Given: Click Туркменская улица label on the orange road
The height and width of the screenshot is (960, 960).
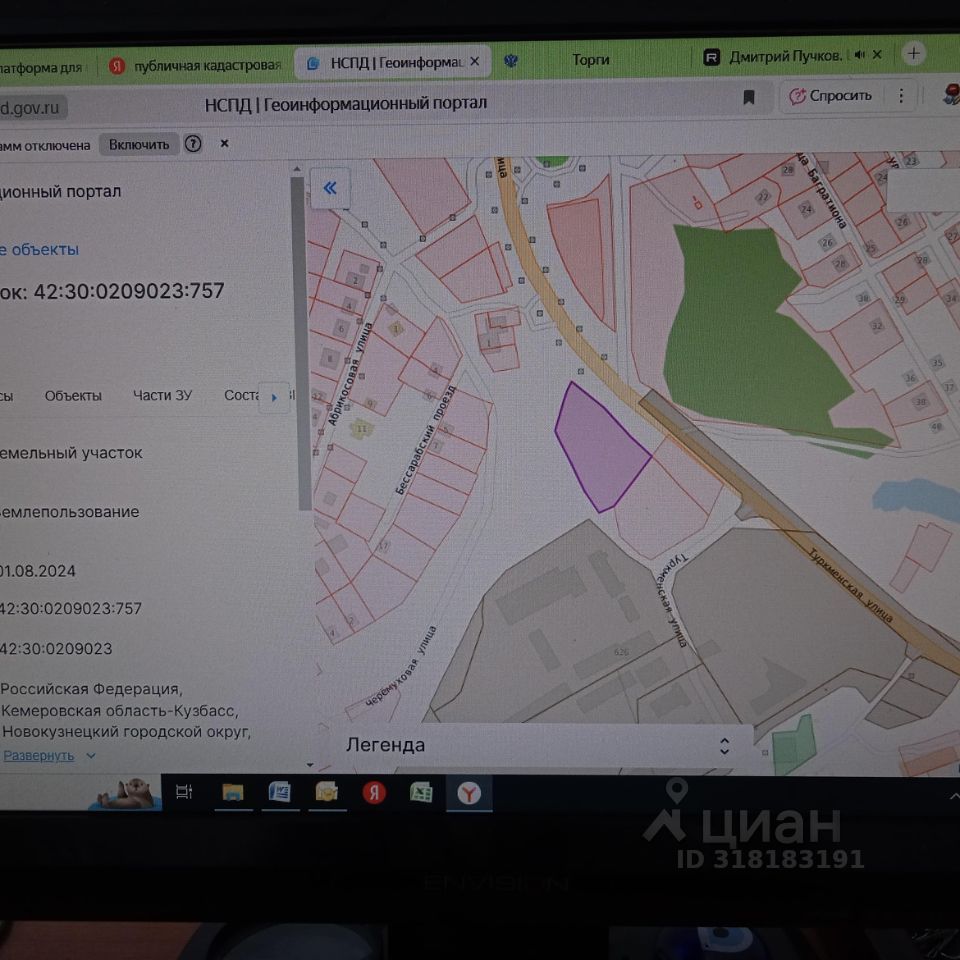Looking at the screenshot, I should [x=850, y=586].
